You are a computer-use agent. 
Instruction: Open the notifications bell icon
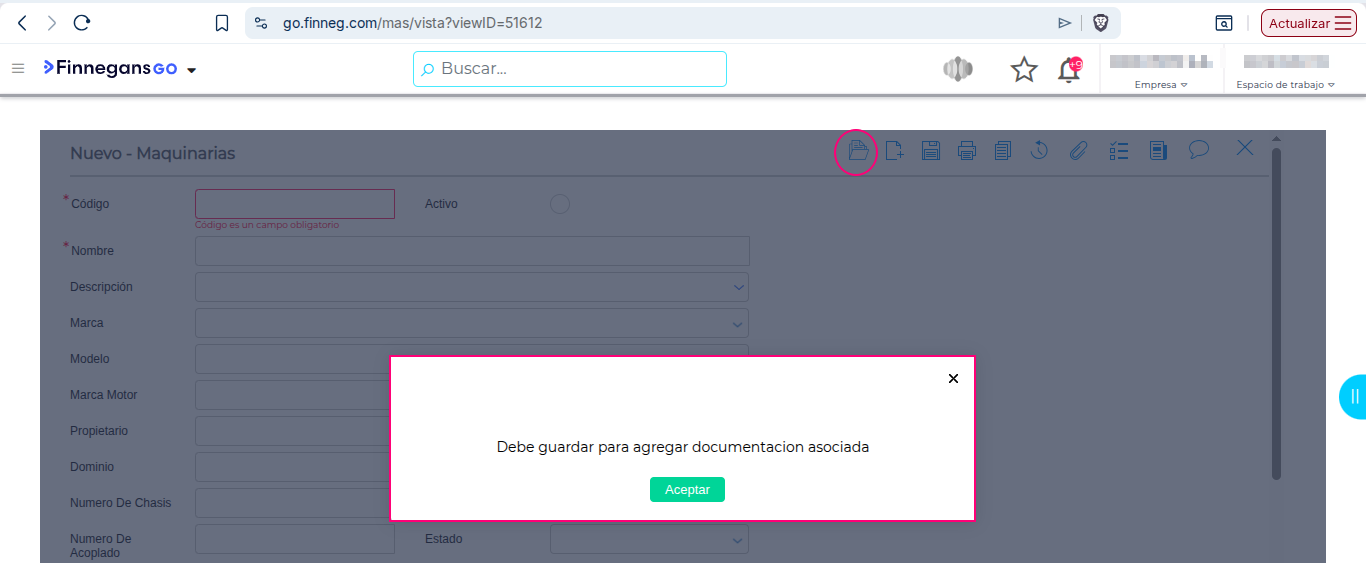(x=1069, y=69)
